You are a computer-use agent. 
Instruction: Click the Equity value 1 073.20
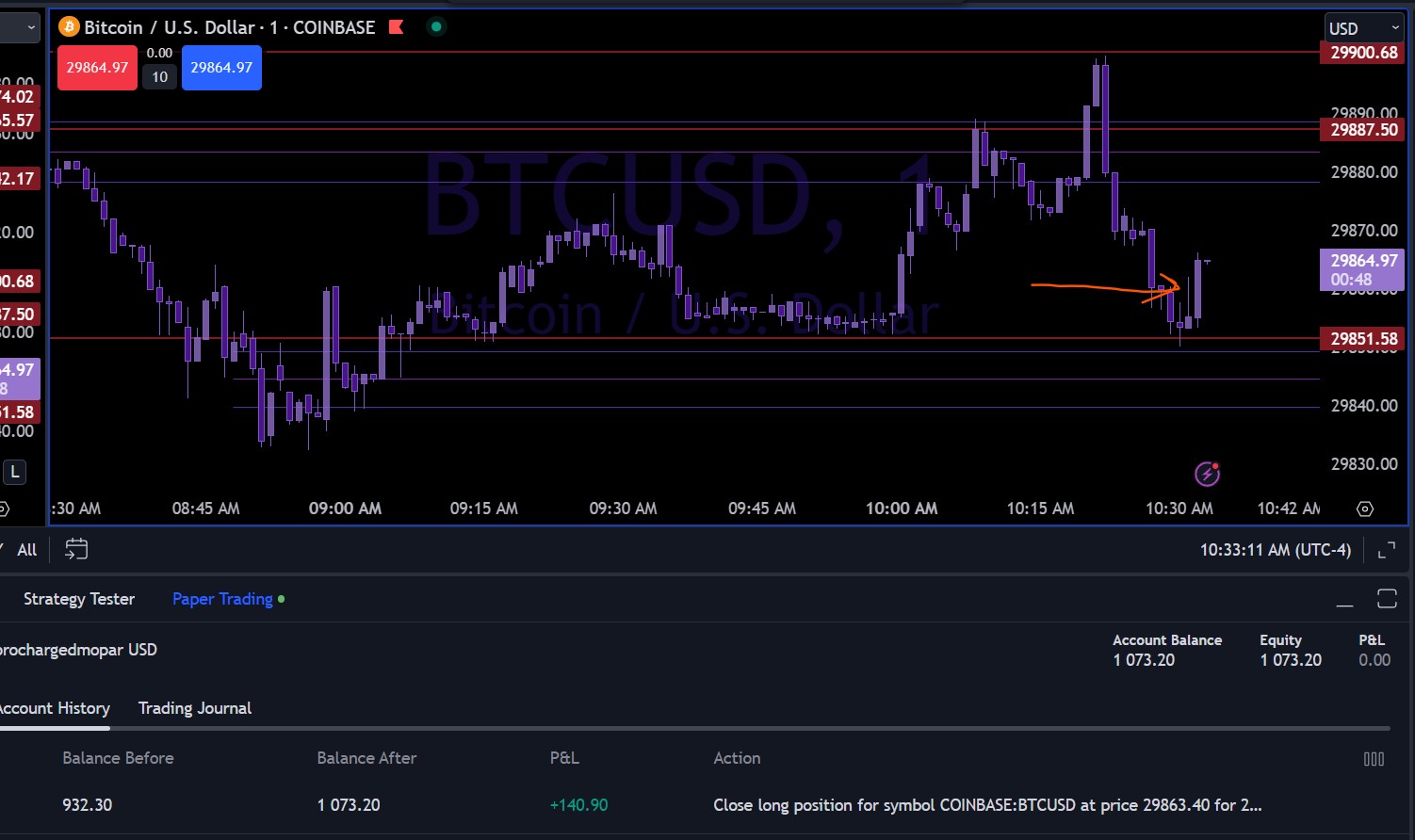tap(1291, 660)
